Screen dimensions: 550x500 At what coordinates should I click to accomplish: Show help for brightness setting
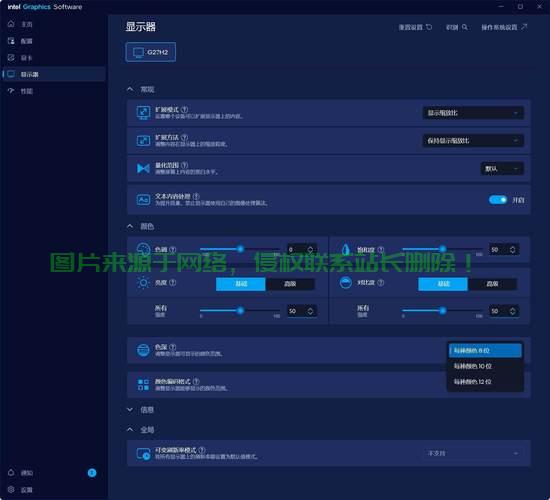point(173,283)
